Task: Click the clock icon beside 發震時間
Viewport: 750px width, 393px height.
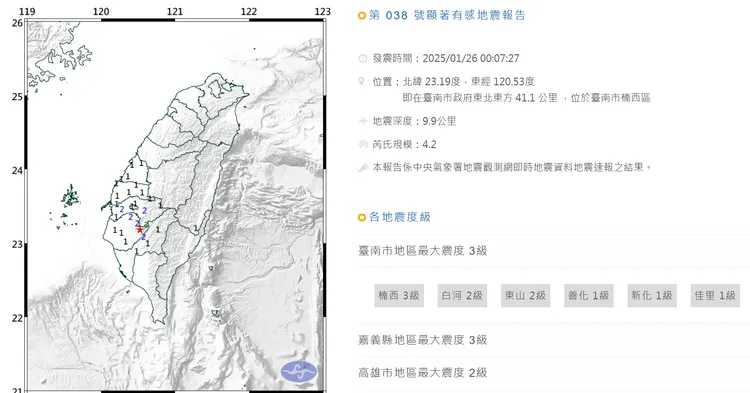Action: coord(363,58)
